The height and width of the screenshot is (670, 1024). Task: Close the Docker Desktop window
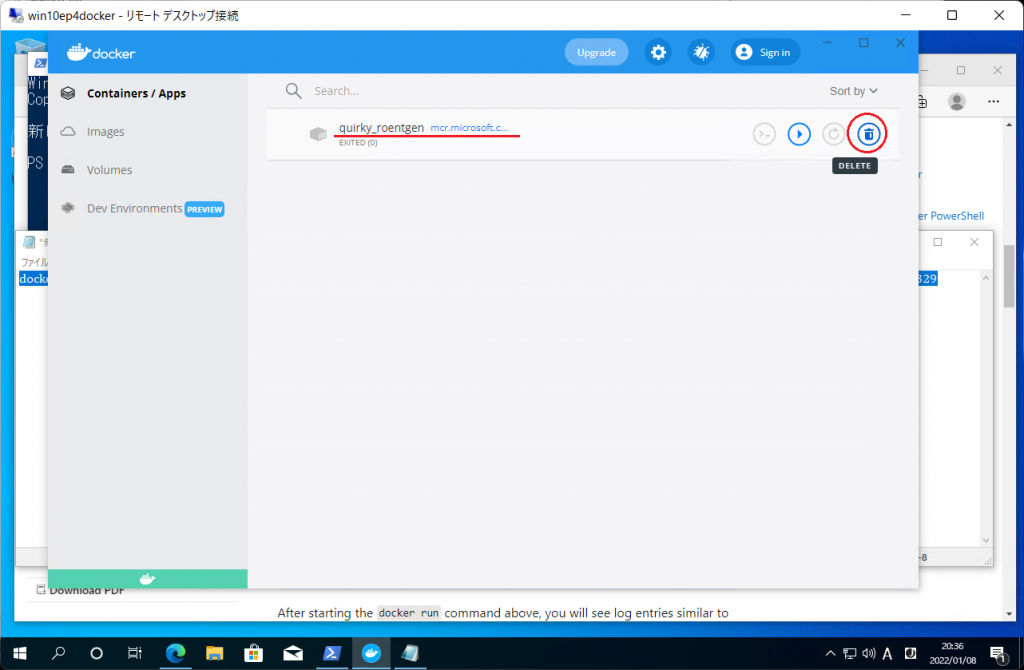point(900,43)
